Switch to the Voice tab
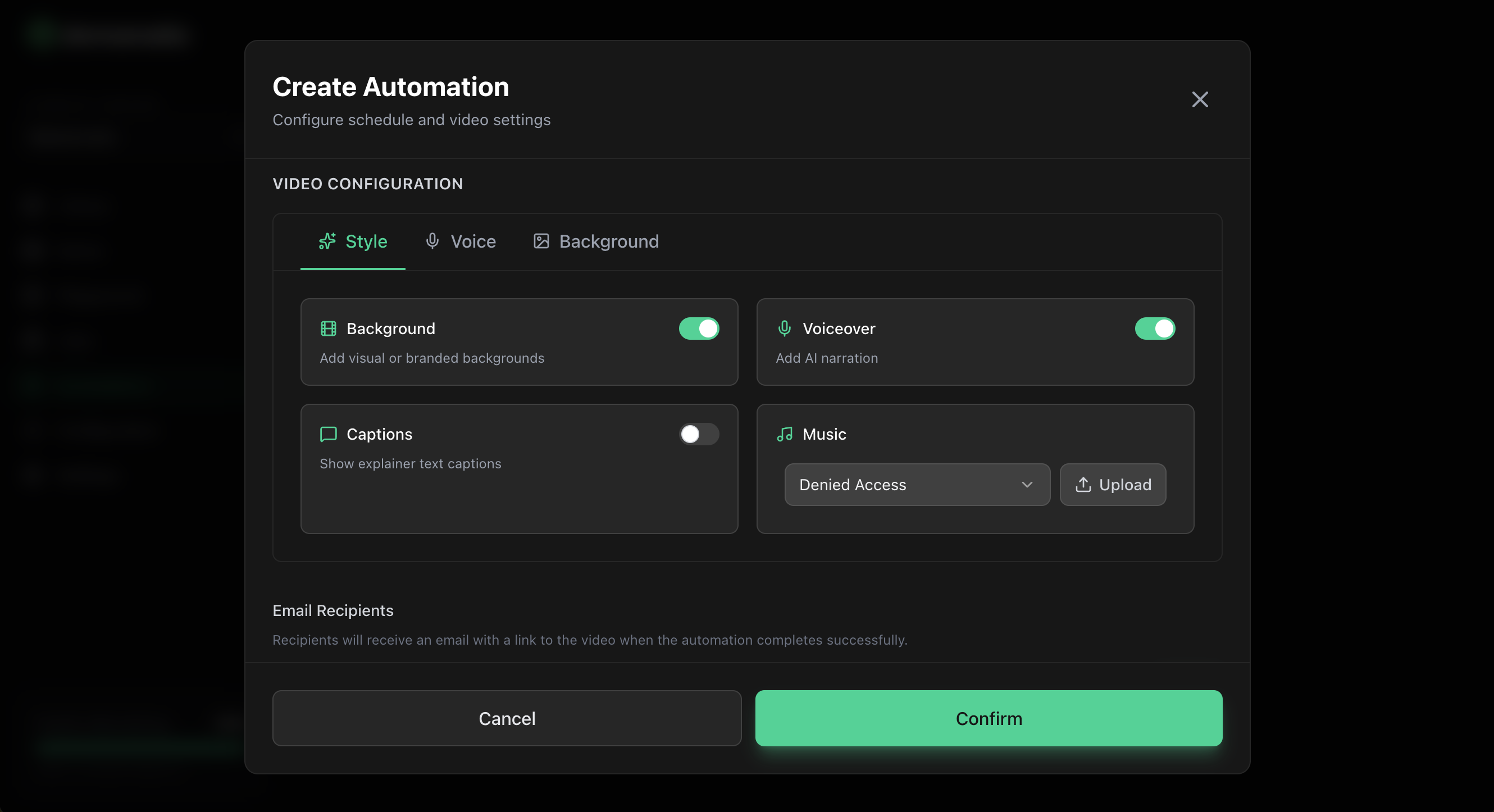 click(x=461, y=241)
